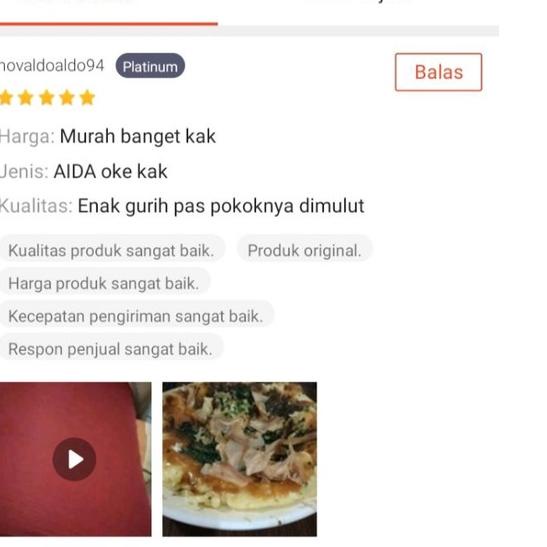Open the food photo thumbnail

point(240,459)
